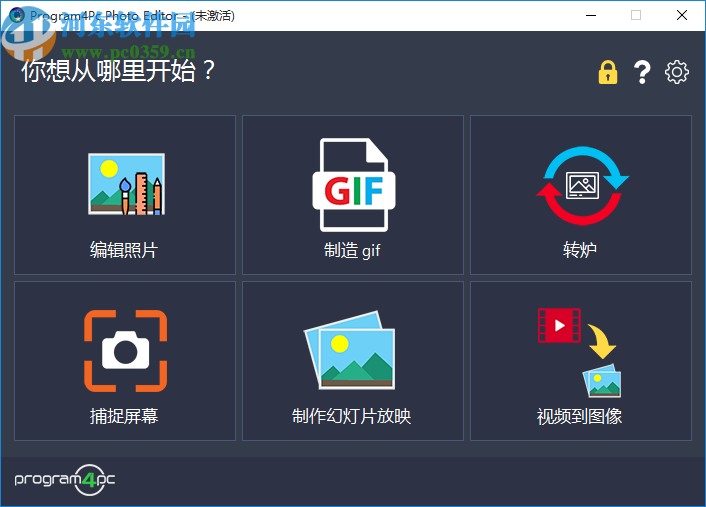
Task: Open the 视频到图像 video-to-image icon
Action: pyautogui.click(x=579, y=353)
